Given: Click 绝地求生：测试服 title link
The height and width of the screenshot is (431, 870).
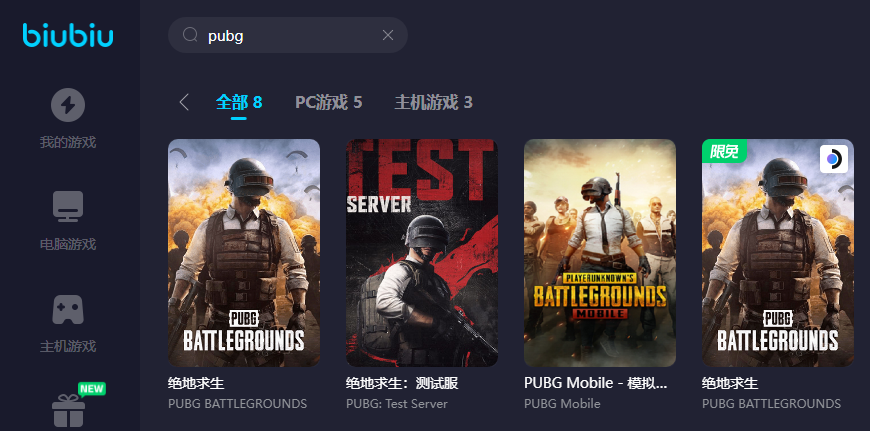Looking at the screenshot, I should pyautogui.click(x=402, y=383).
